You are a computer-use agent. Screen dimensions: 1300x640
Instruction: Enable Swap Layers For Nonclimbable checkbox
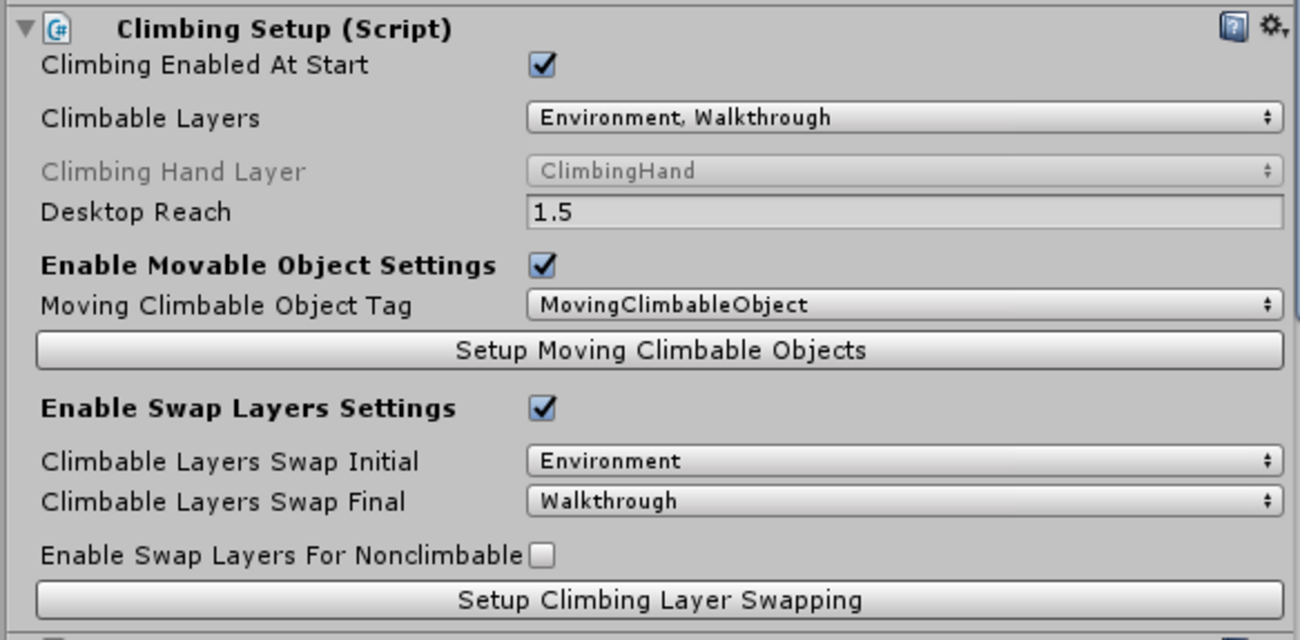pos(542,555)
